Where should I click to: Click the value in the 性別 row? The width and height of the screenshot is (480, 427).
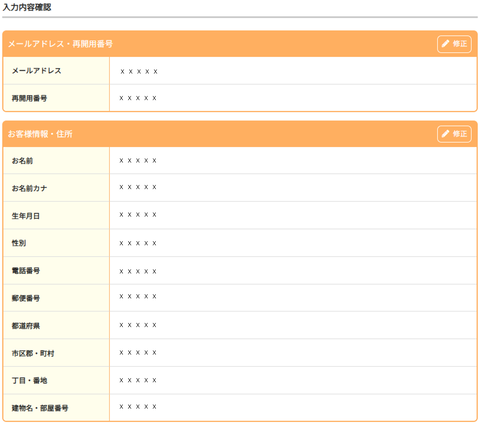tap(138, 243)
